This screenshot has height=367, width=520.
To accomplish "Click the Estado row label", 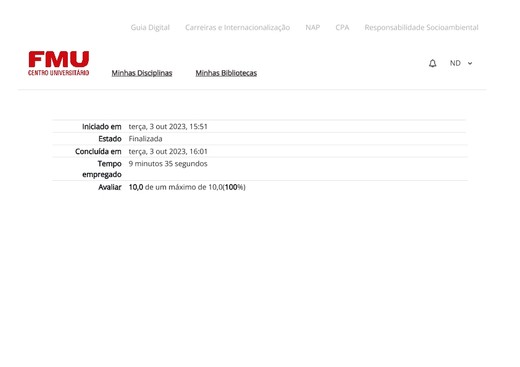I will coord(110,139).
